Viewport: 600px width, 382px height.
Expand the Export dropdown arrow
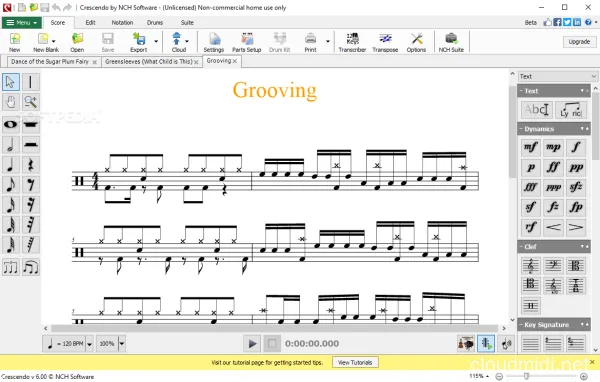point(156,41)
